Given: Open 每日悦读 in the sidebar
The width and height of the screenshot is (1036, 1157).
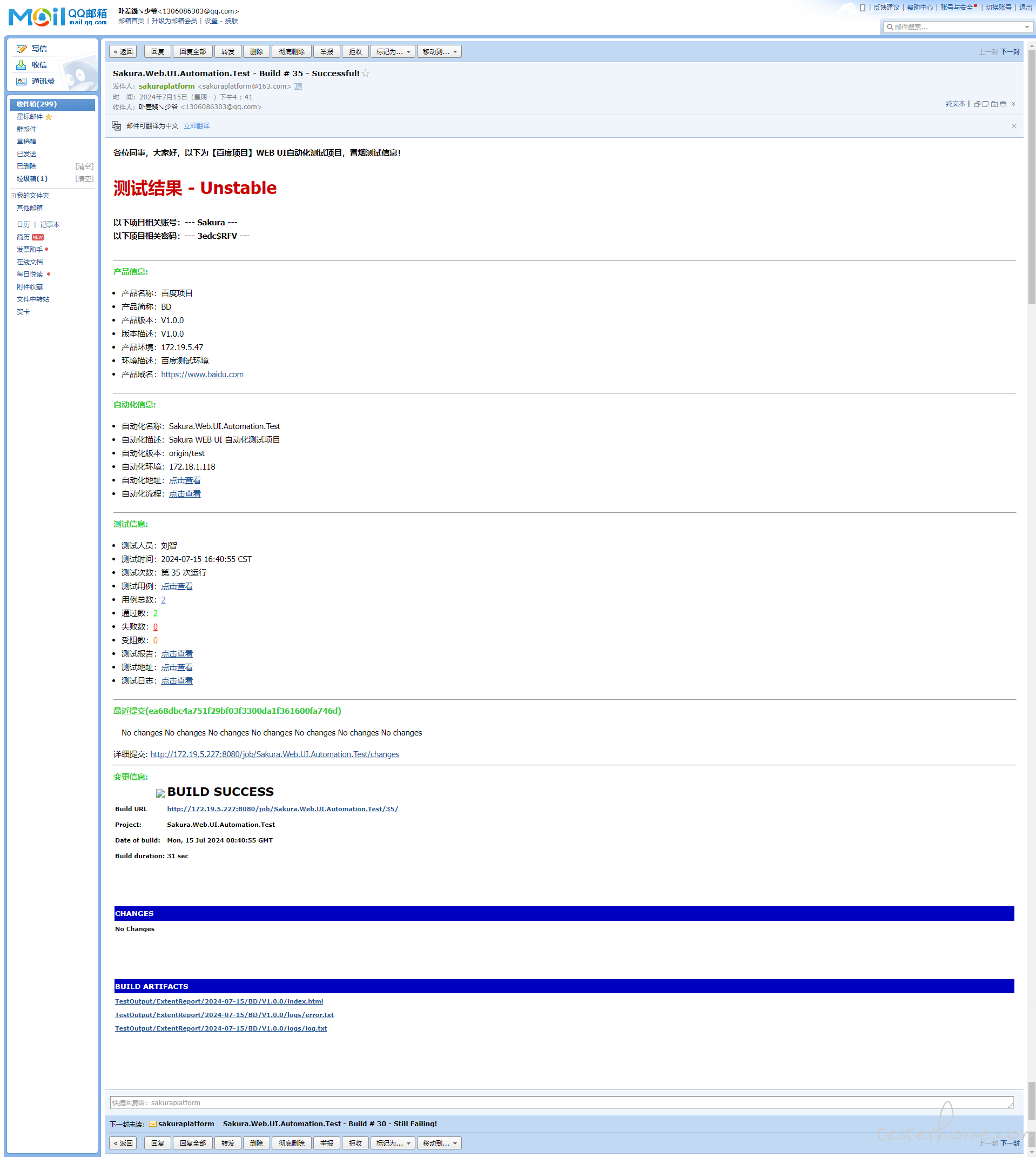Looking at the screenshot, I should click(30, 275).
